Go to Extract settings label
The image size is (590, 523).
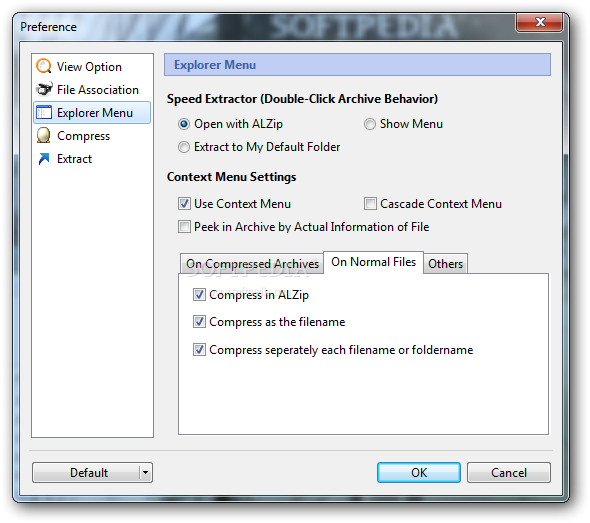(75, 159)
